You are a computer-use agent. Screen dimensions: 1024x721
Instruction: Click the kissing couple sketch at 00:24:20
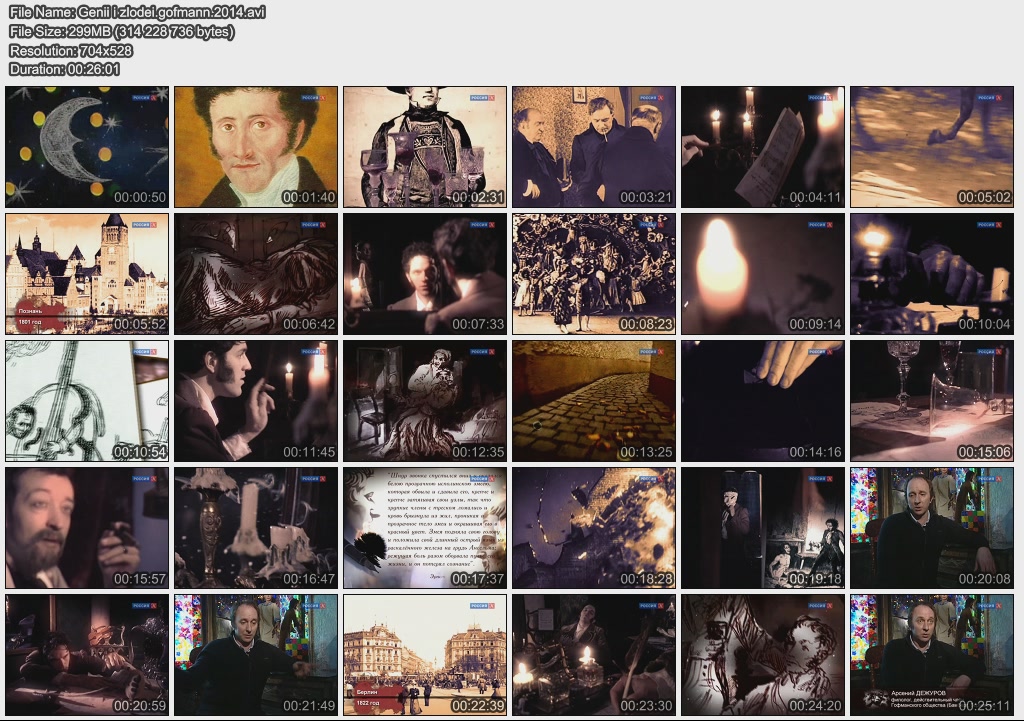(x=763, y=655)
